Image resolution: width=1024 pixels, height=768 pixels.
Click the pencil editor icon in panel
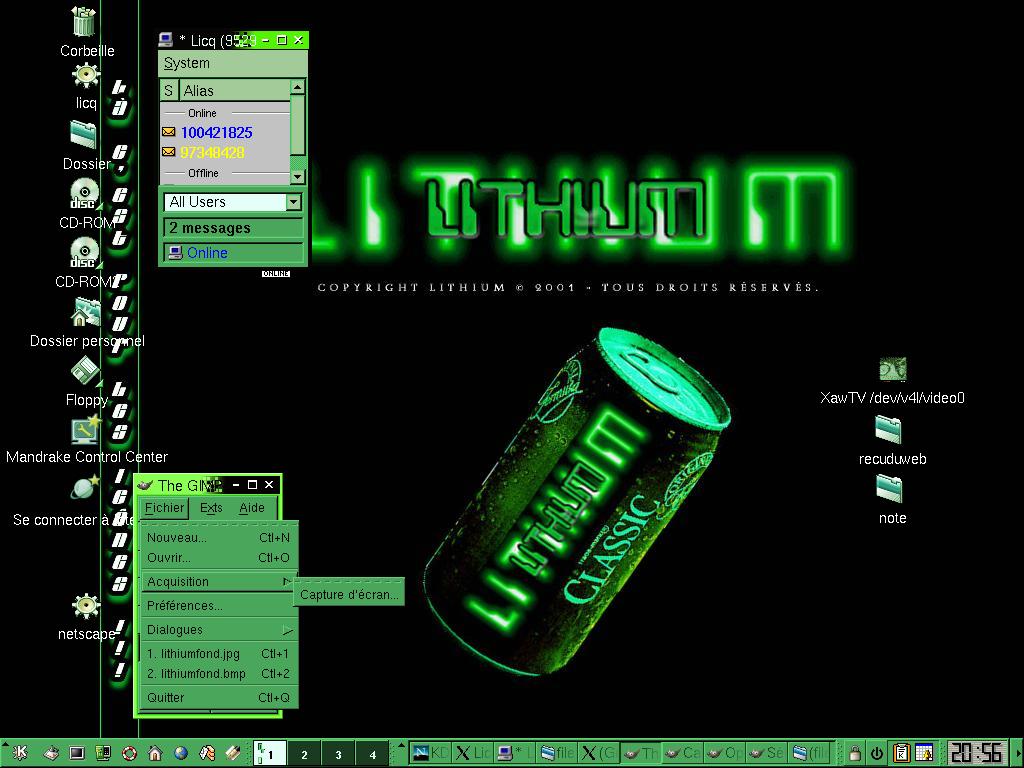click(x=233, y=753)
